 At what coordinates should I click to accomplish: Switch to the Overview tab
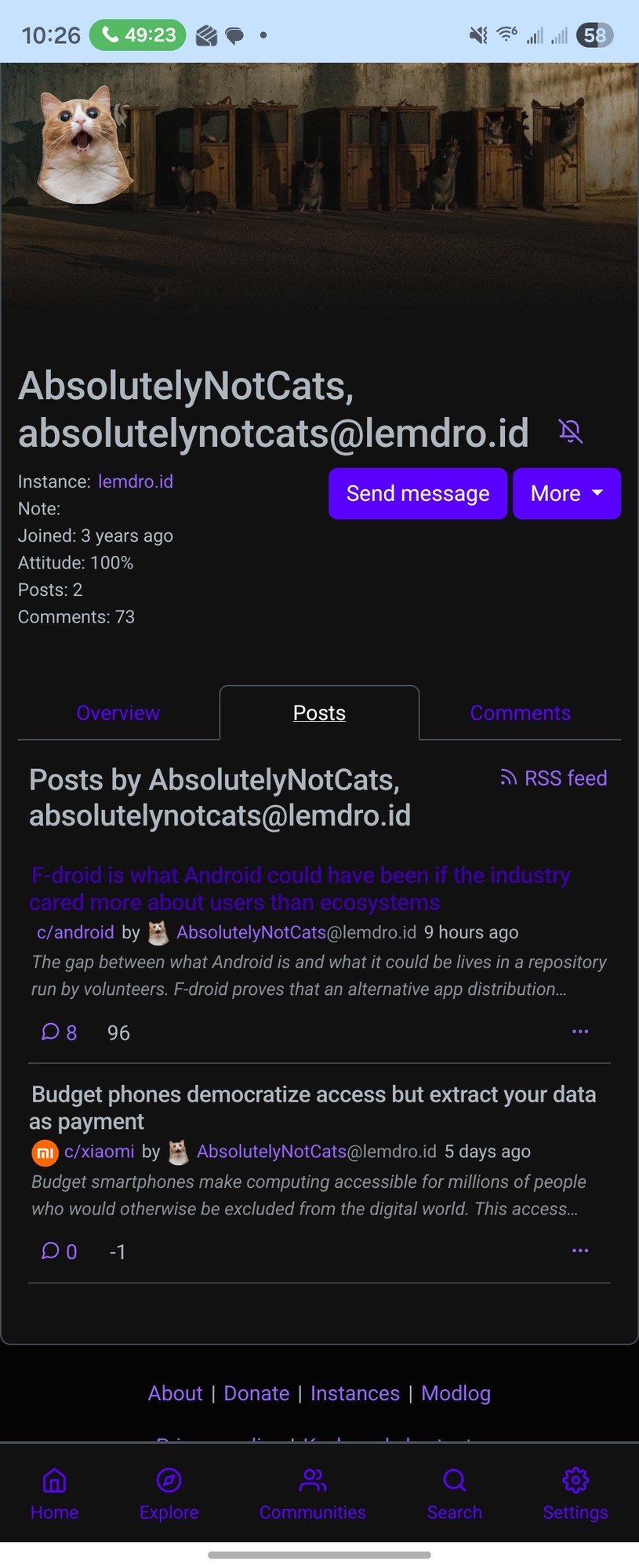[x=118, y=713]
